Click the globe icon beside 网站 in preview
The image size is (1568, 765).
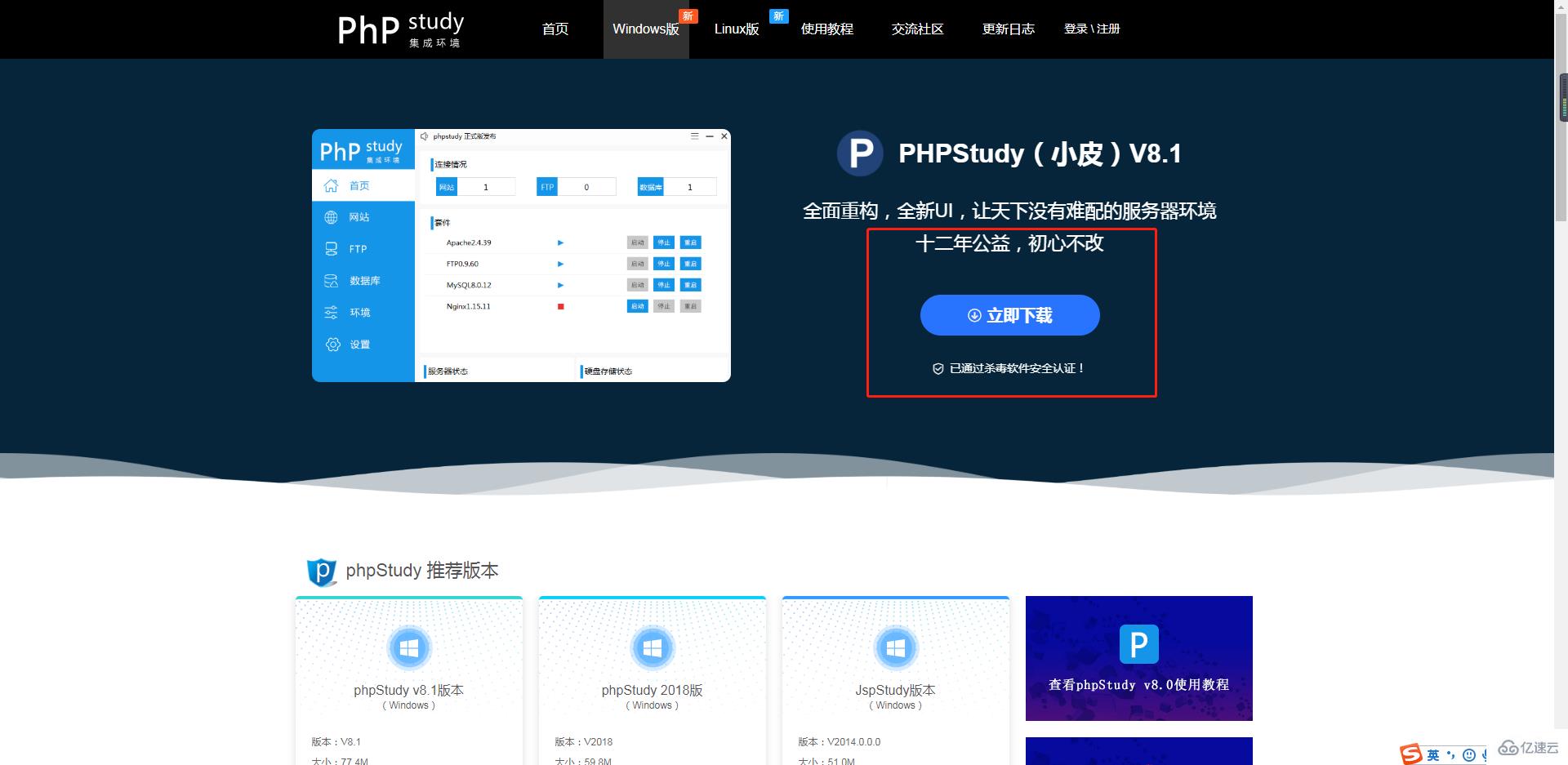[x=331, y=217]
